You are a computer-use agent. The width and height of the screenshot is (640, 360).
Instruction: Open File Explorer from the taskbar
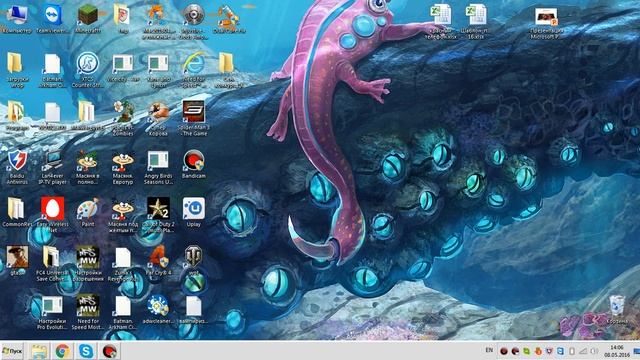pyautogui.click(x=39, y=351)
